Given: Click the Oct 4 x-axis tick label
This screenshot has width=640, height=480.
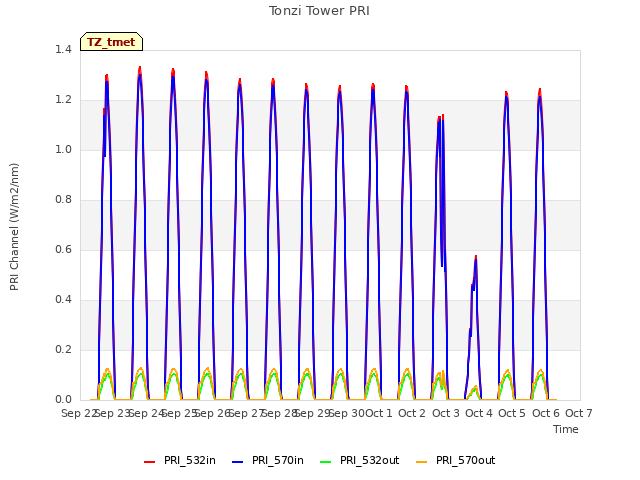Looking at the screenshot, I should (x=479, y=413).
